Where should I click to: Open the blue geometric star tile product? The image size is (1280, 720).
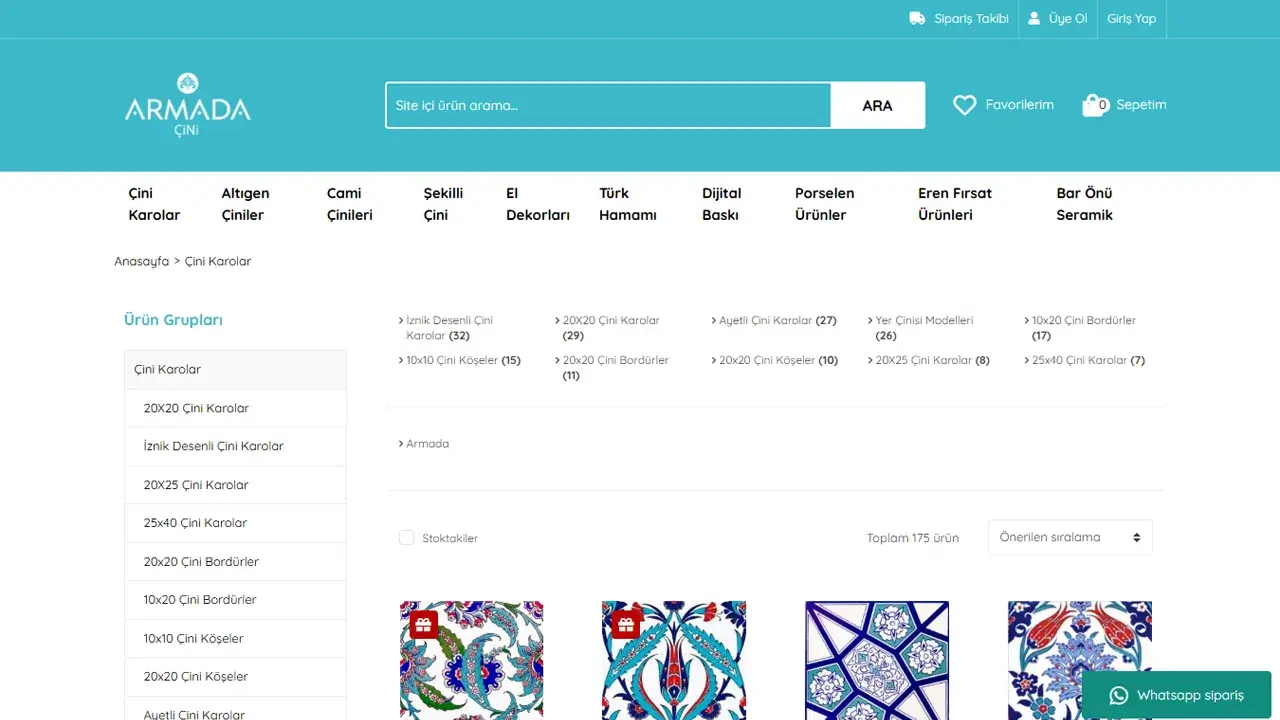(x=877, y=660)
